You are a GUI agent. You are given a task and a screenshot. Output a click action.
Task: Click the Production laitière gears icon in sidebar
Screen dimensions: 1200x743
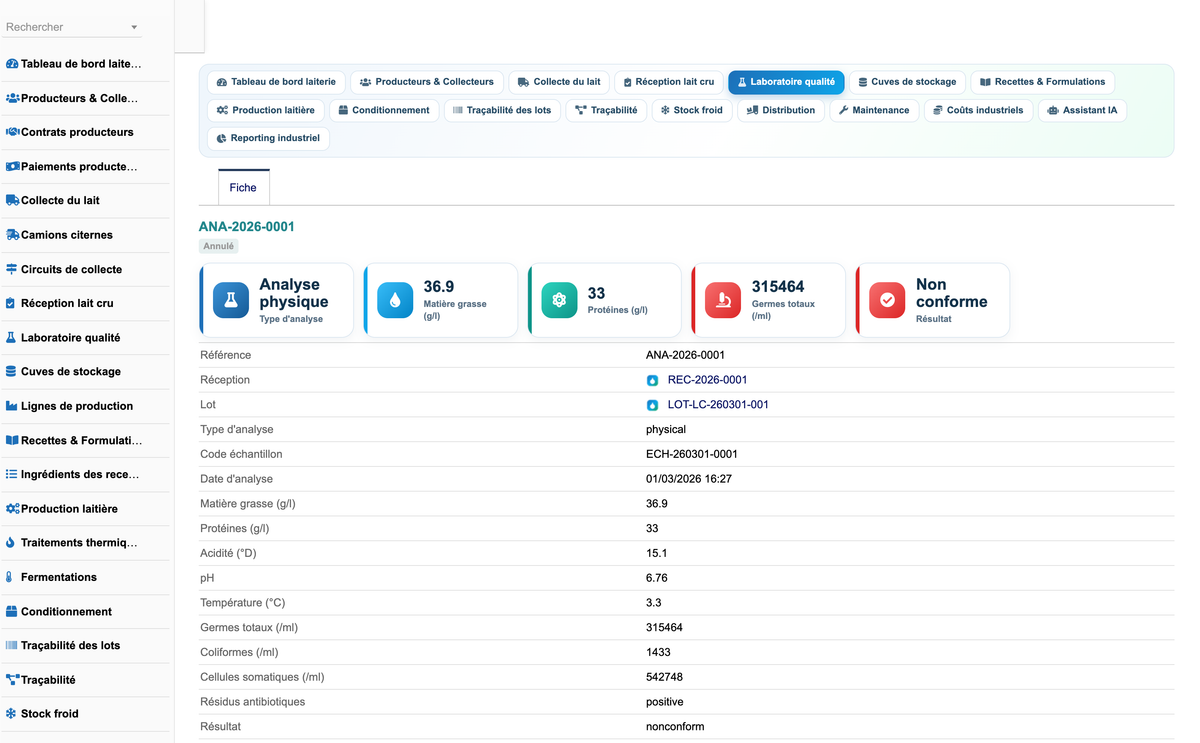point(12,509)
